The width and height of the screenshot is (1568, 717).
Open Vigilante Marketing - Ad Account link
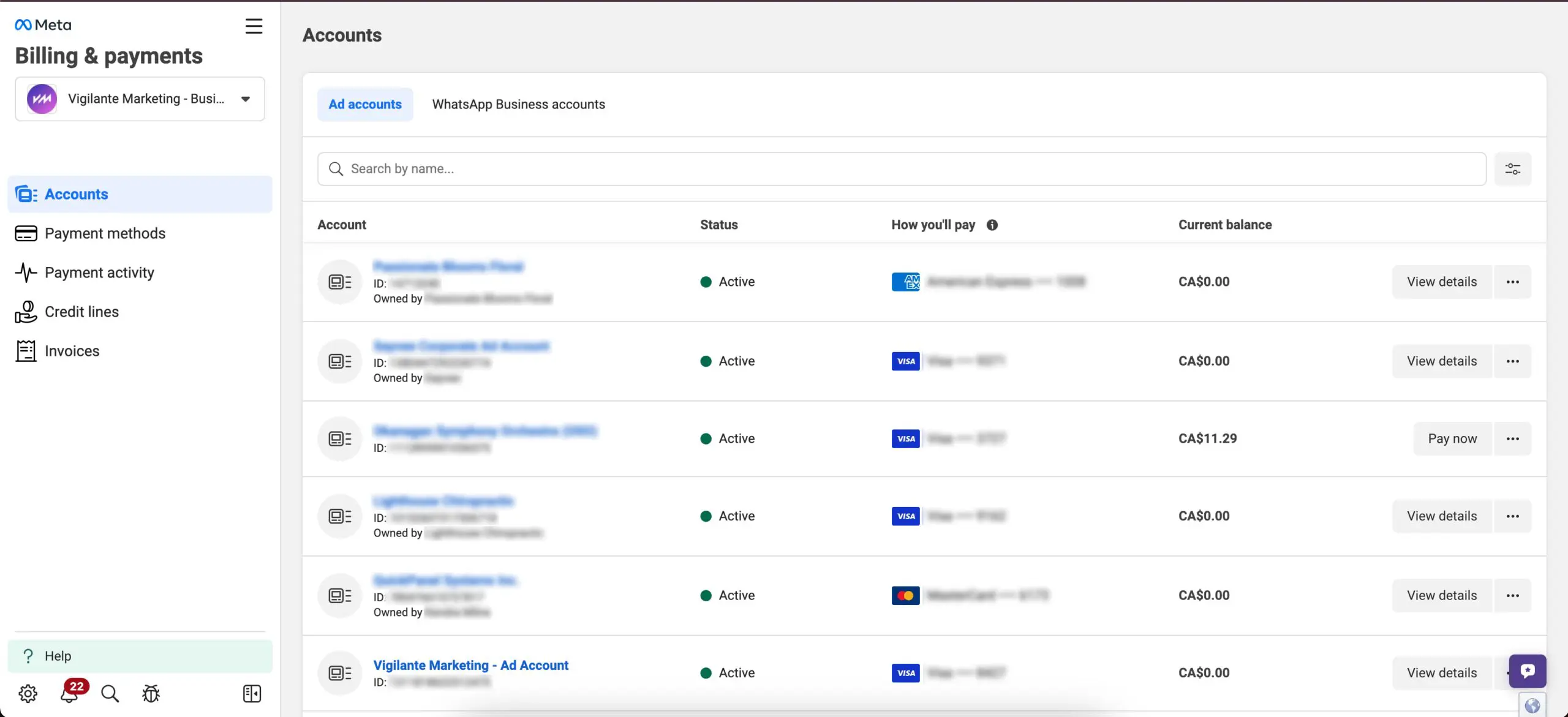pos(470,665)
